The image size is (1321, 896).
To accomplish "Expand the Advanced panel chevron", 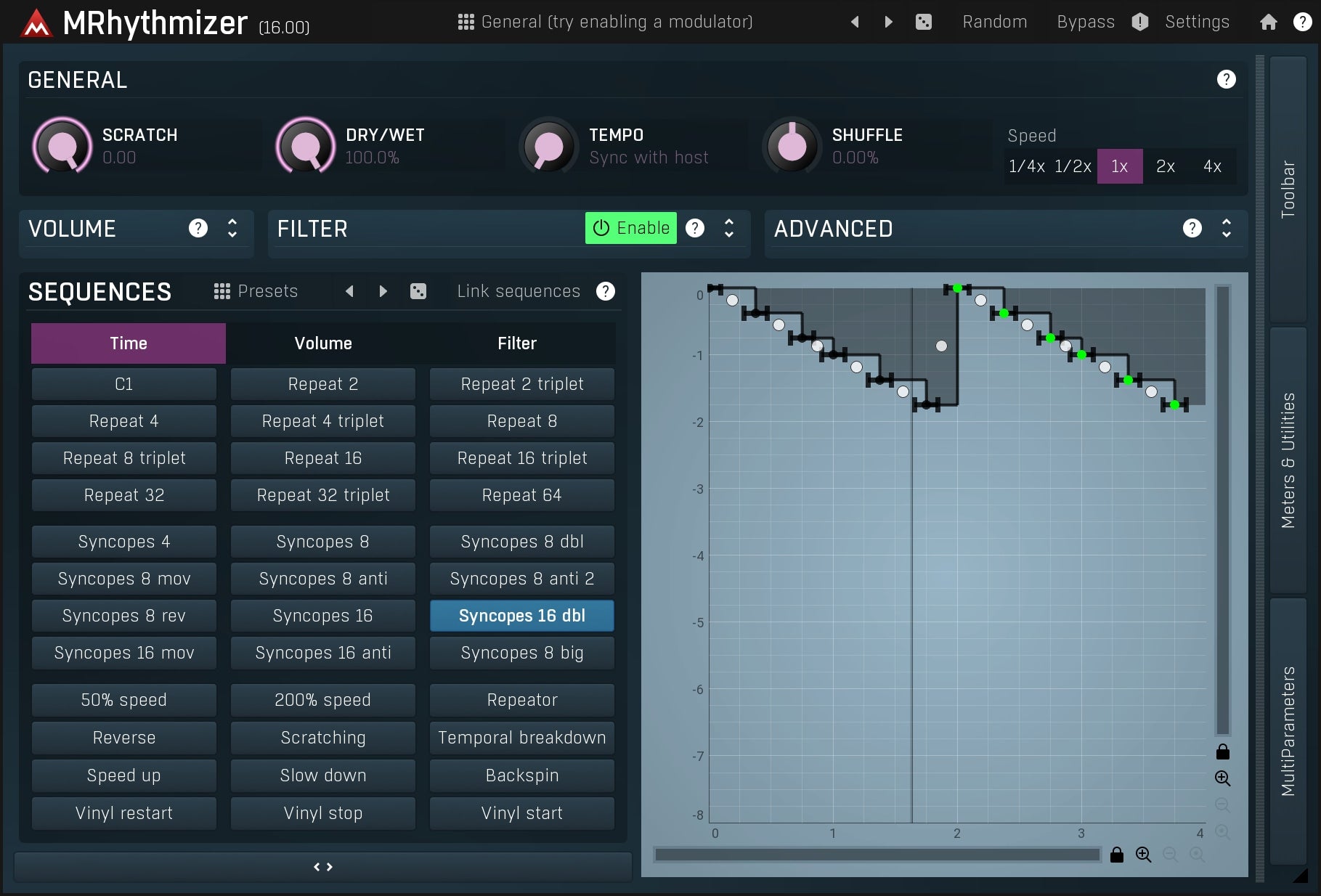I will tap(1226, 229).
